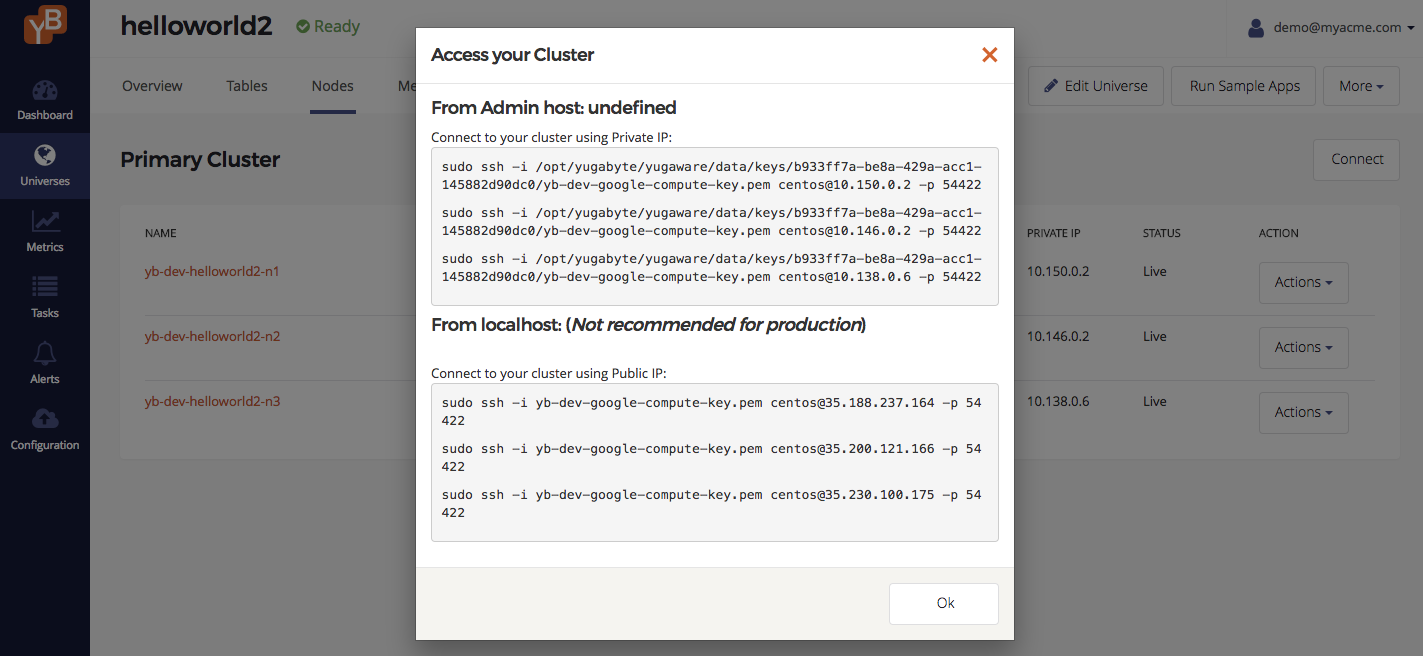Open Actions dropdown for node n2
This screenshot has height=656, width=1423.
(x=1304, y=348)
